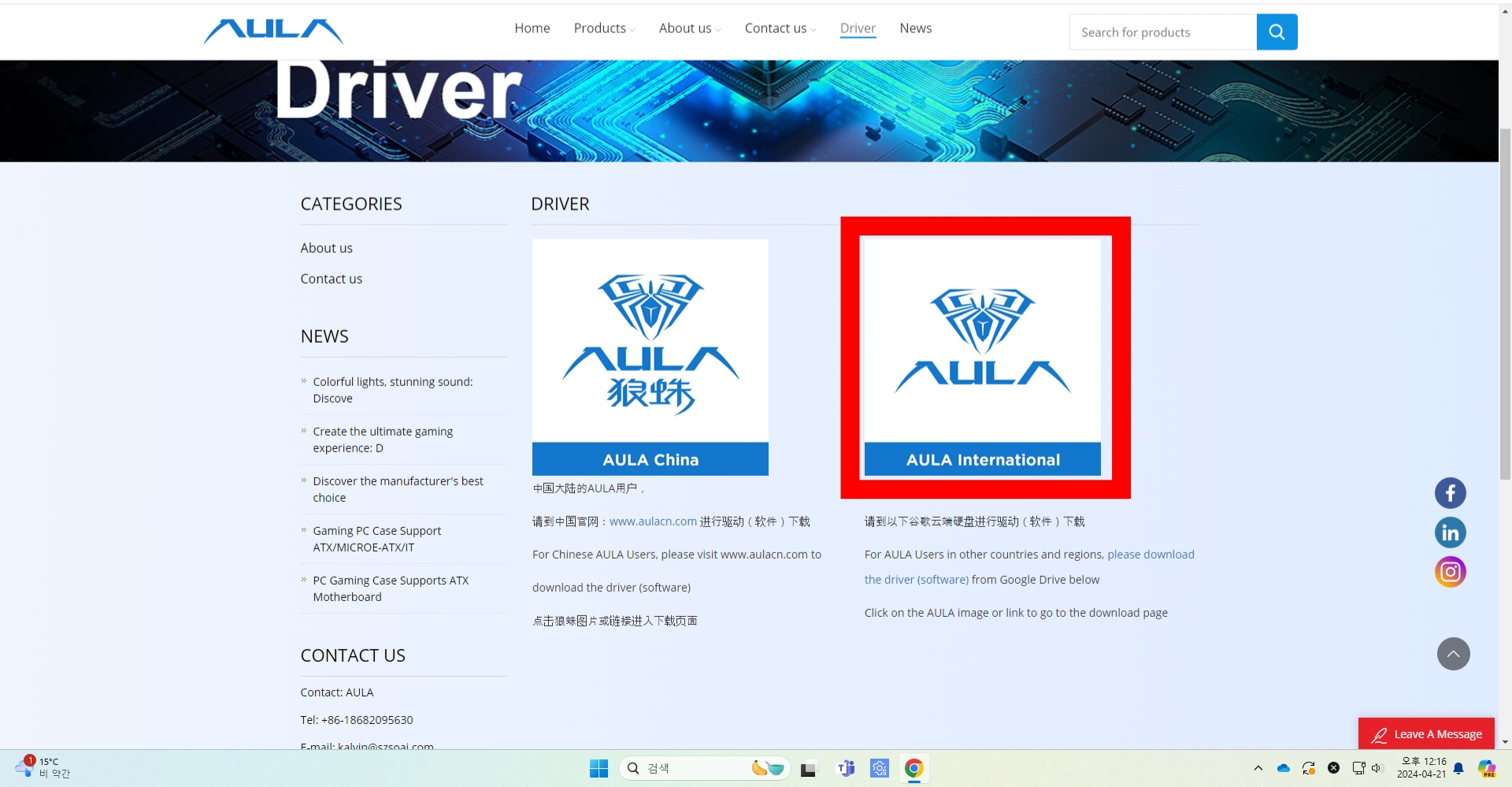Open the News menu item

pos(915,28)
